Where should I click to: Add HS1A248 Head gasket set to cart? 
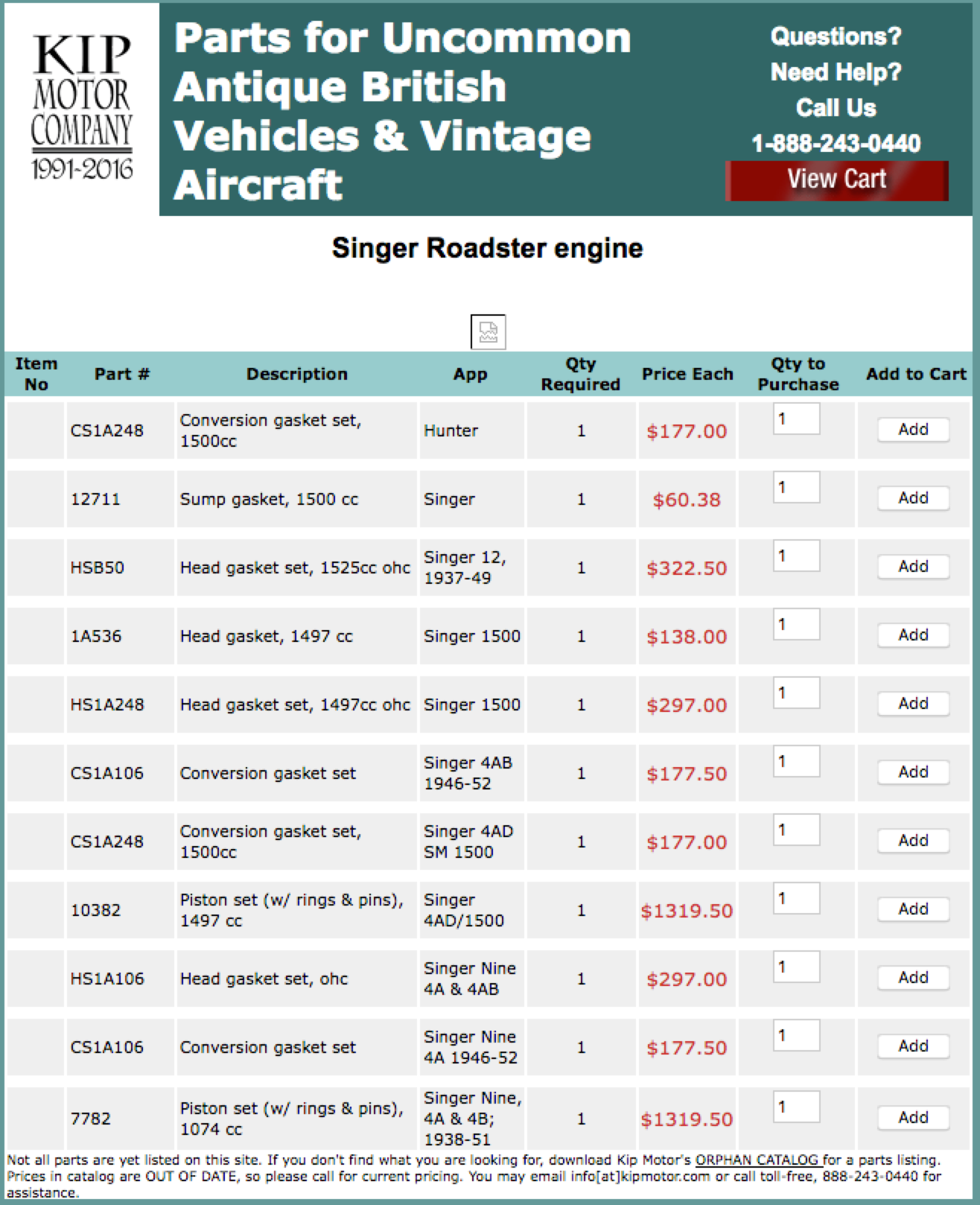coord(913,704)
